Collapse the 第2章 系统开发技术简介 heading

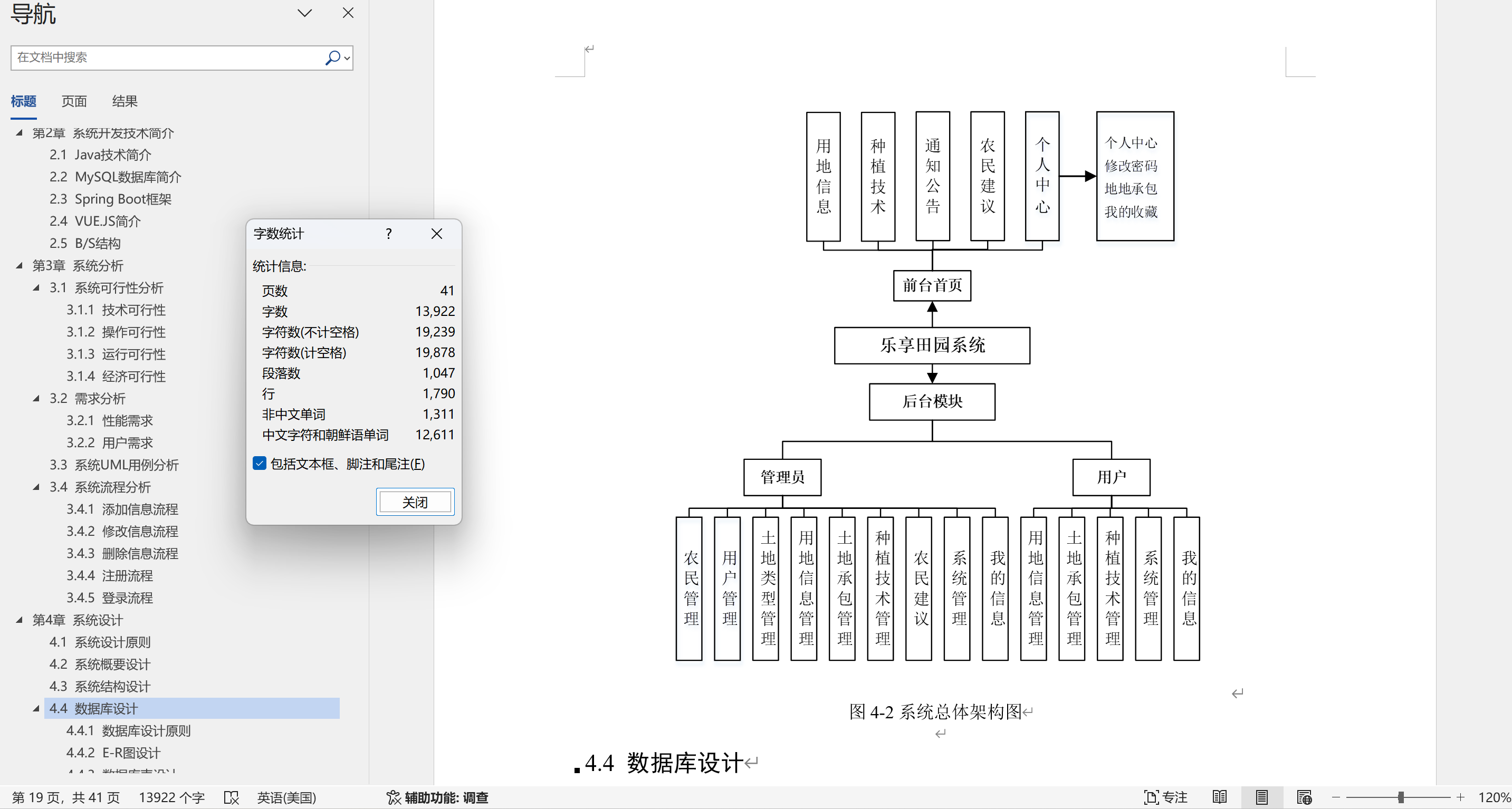(20, 132)
